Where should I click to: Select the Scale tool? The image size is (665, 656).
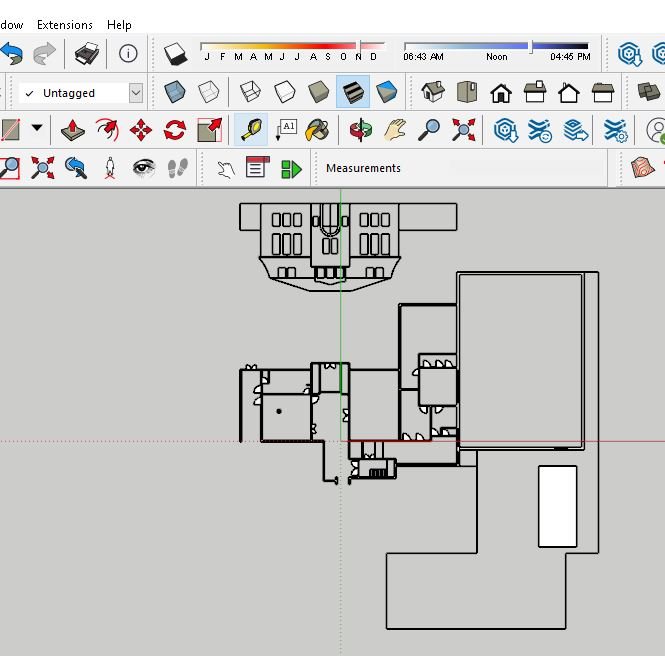pos(210,130)
